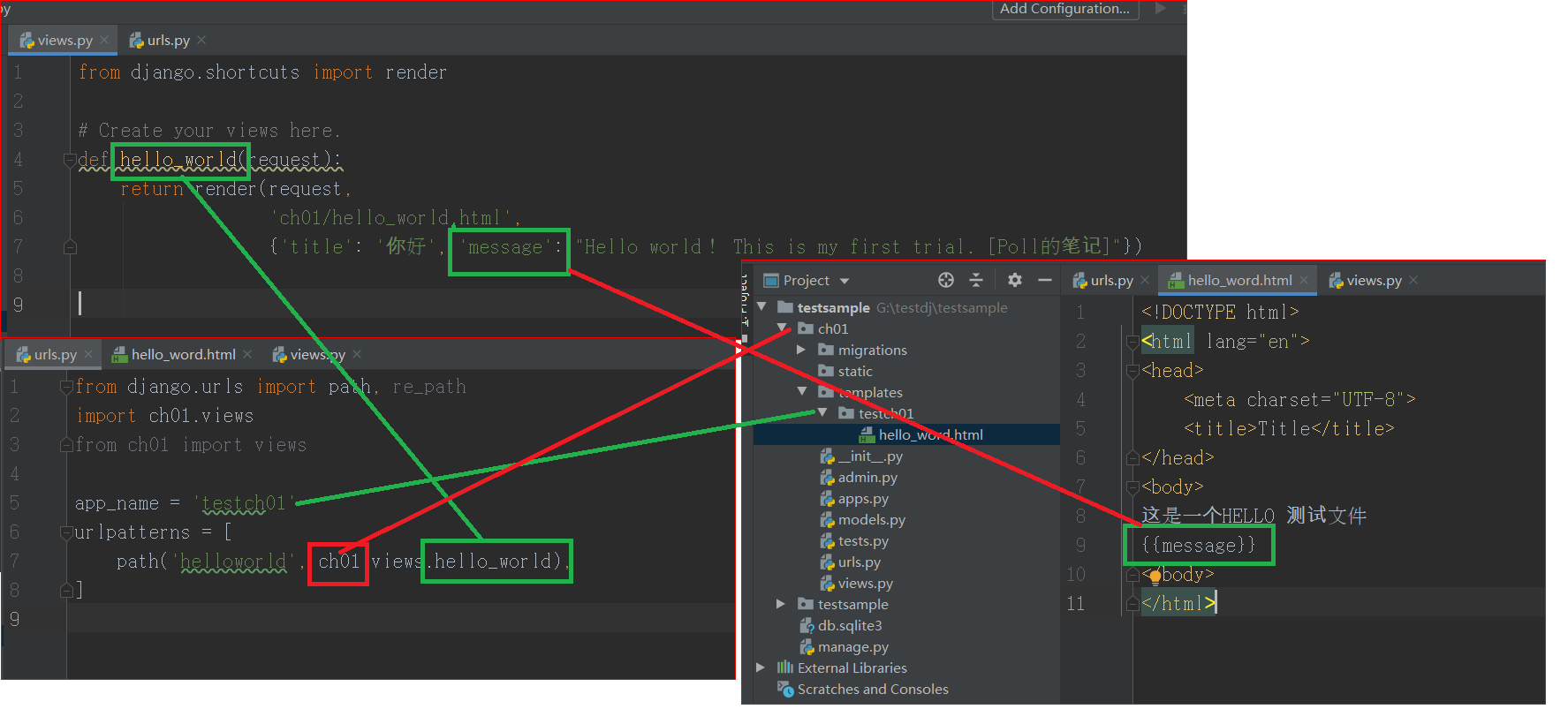Click 'testch01' app_name string in urls.py
The width and height of the screenshot is (1568, 709).
[244, 503]
